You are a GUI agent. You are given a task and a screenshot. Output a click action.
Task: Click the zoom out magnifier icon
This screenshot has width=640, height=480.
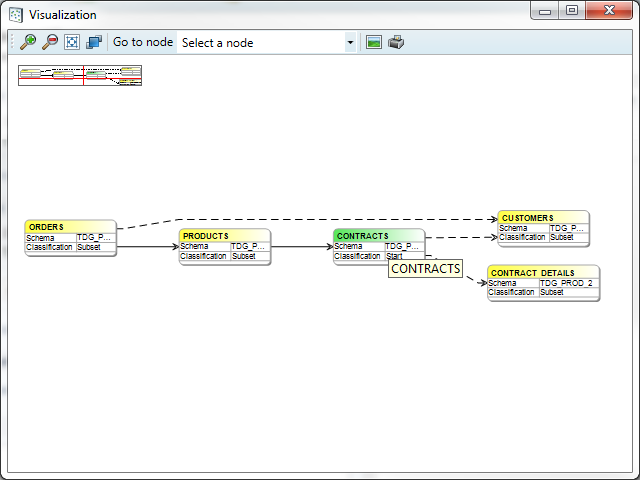pyautogui.click(x=49, y=42)
